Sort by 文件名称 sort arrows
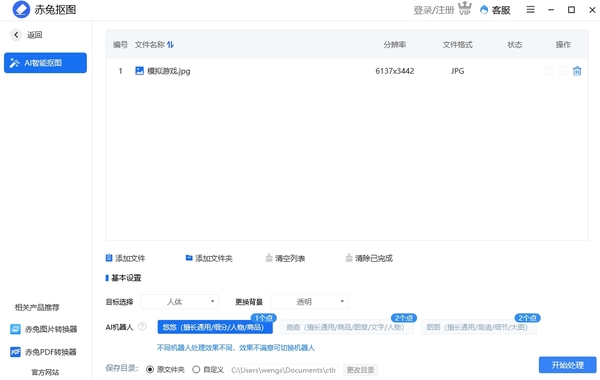This screenshot has width=600, height=380. [x=170, y=45]
